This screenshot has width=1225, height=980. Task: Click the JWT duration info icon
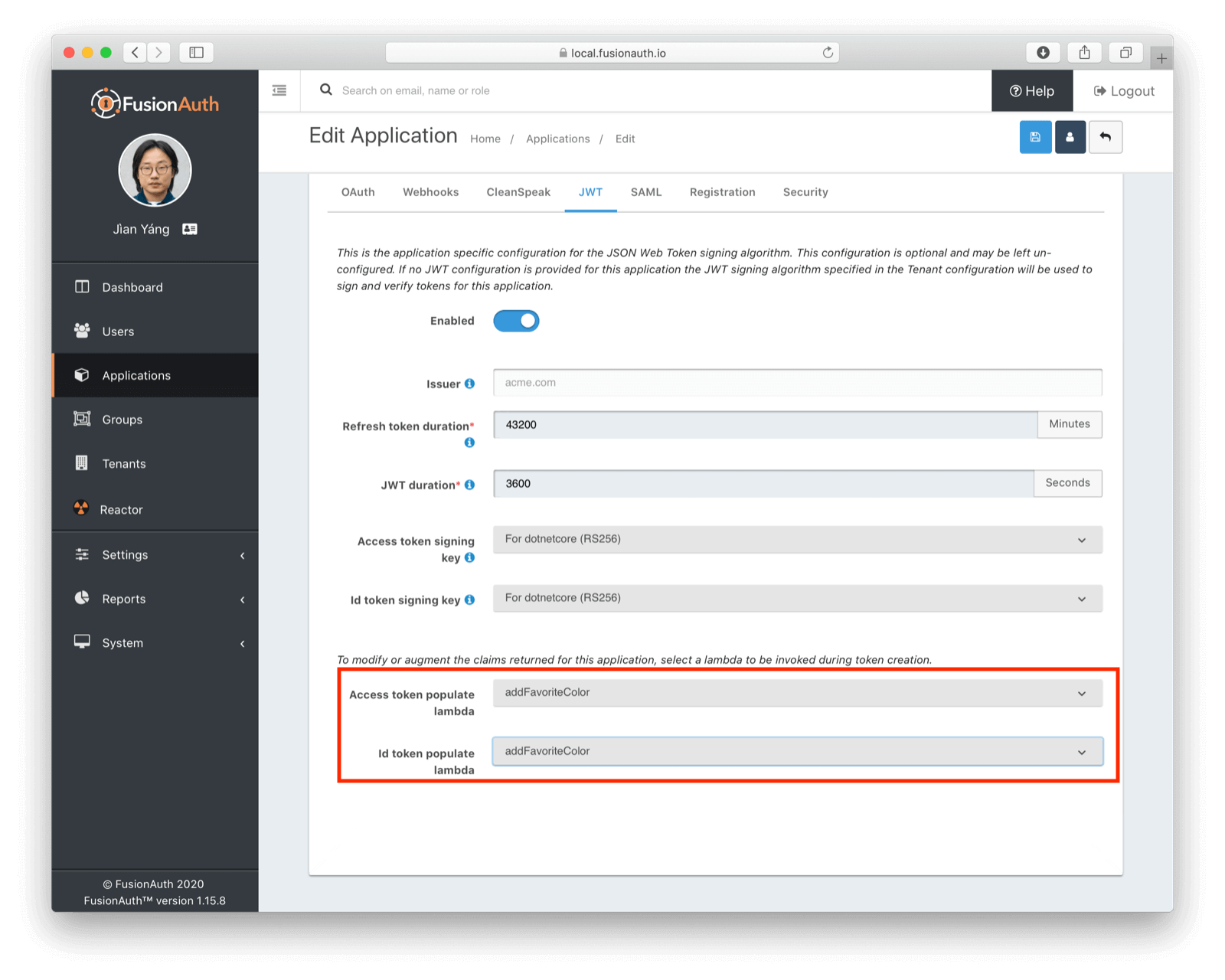pyautogui.click(x=469, y=485)
